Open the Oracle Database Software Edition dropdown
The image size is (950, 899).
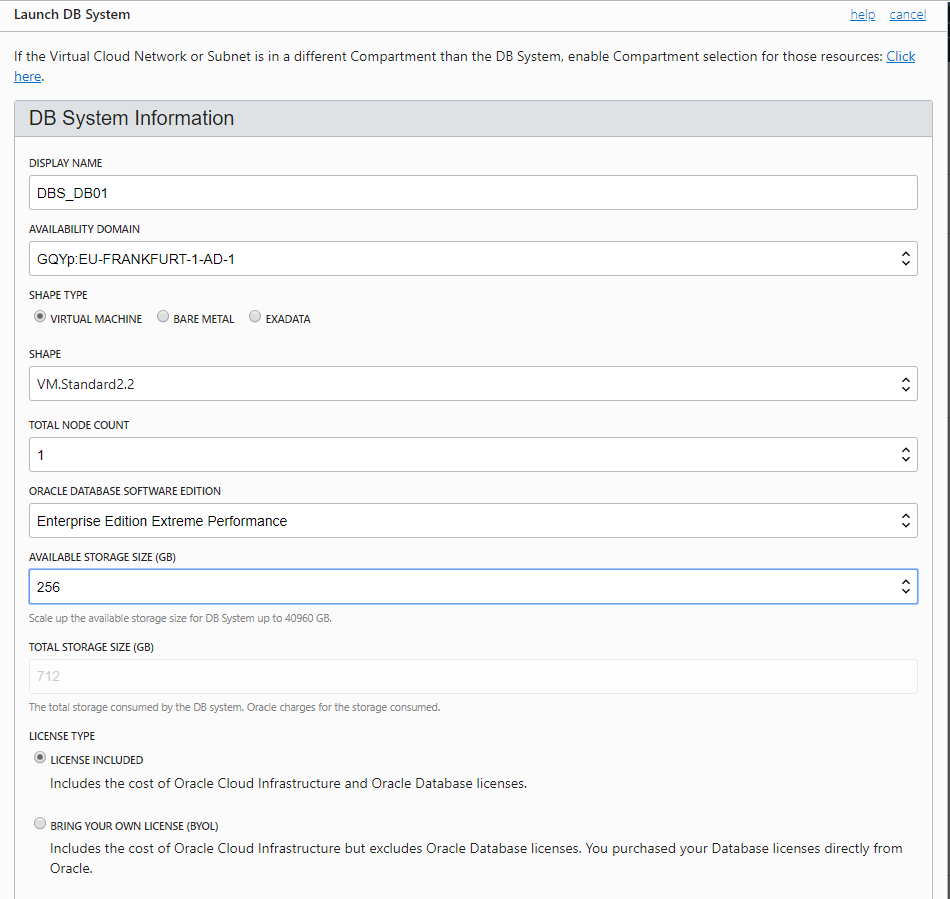click(x=473, y=520)
